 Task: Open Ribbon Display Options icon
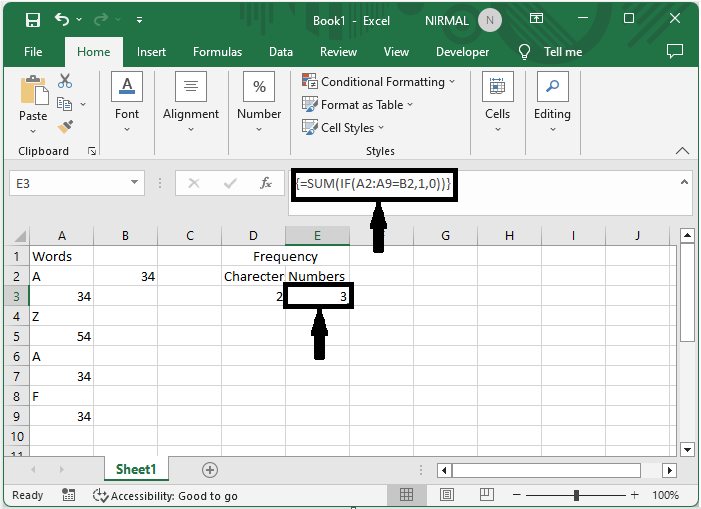point(536,18)
